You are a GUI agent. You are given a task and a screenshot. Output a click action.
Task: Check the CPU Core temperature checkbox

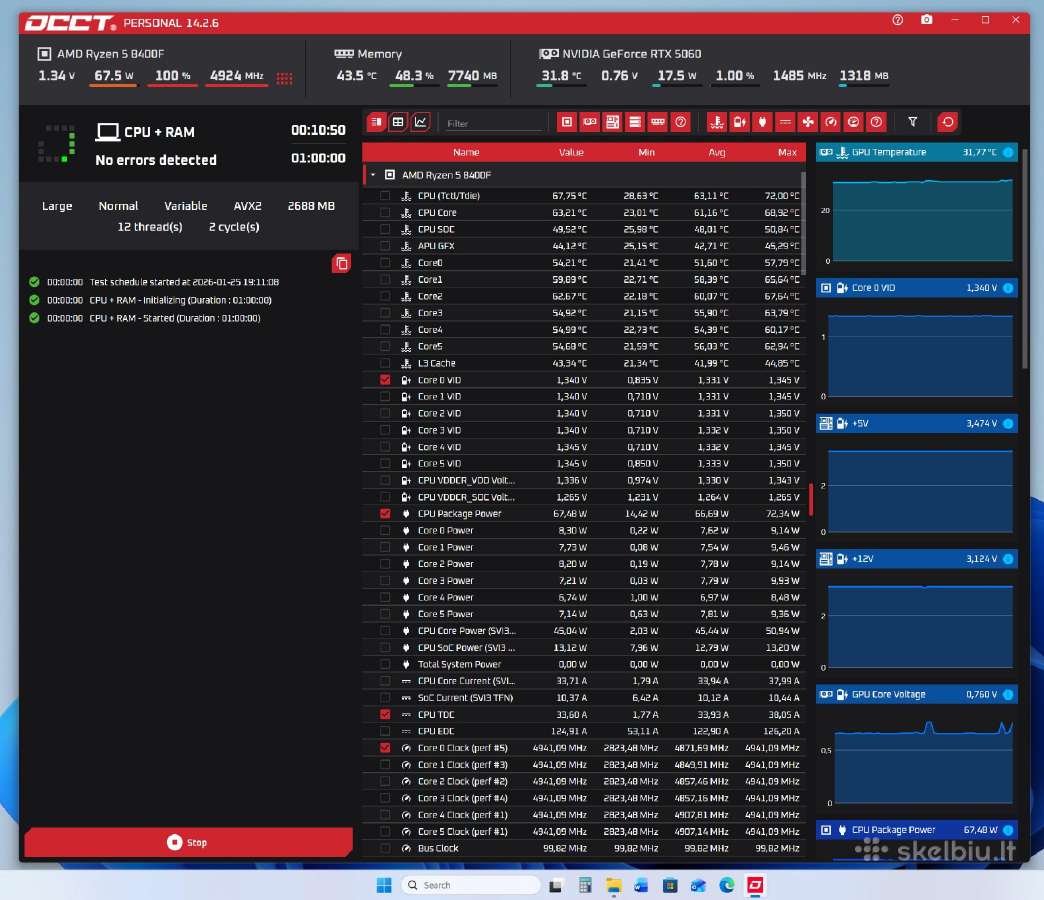click(385, 212)
